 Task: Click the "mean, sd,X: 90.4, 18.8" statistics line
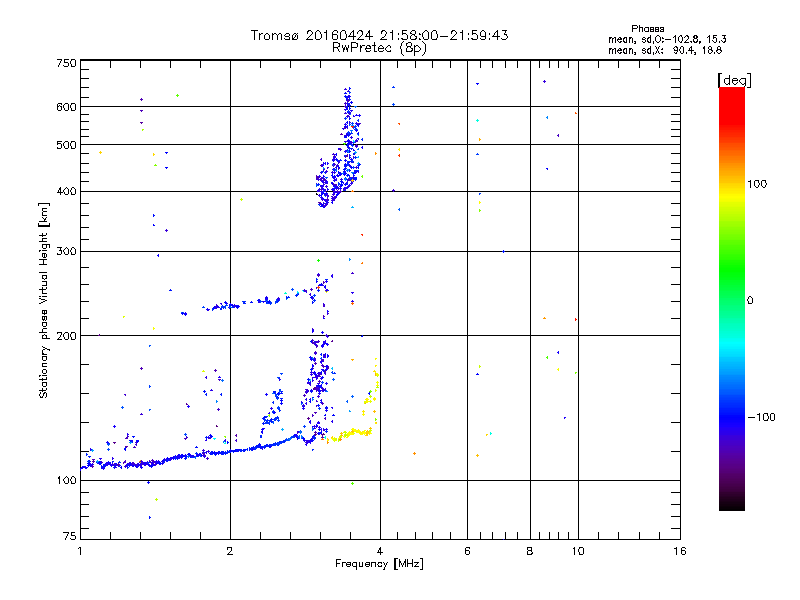[665, 51]
